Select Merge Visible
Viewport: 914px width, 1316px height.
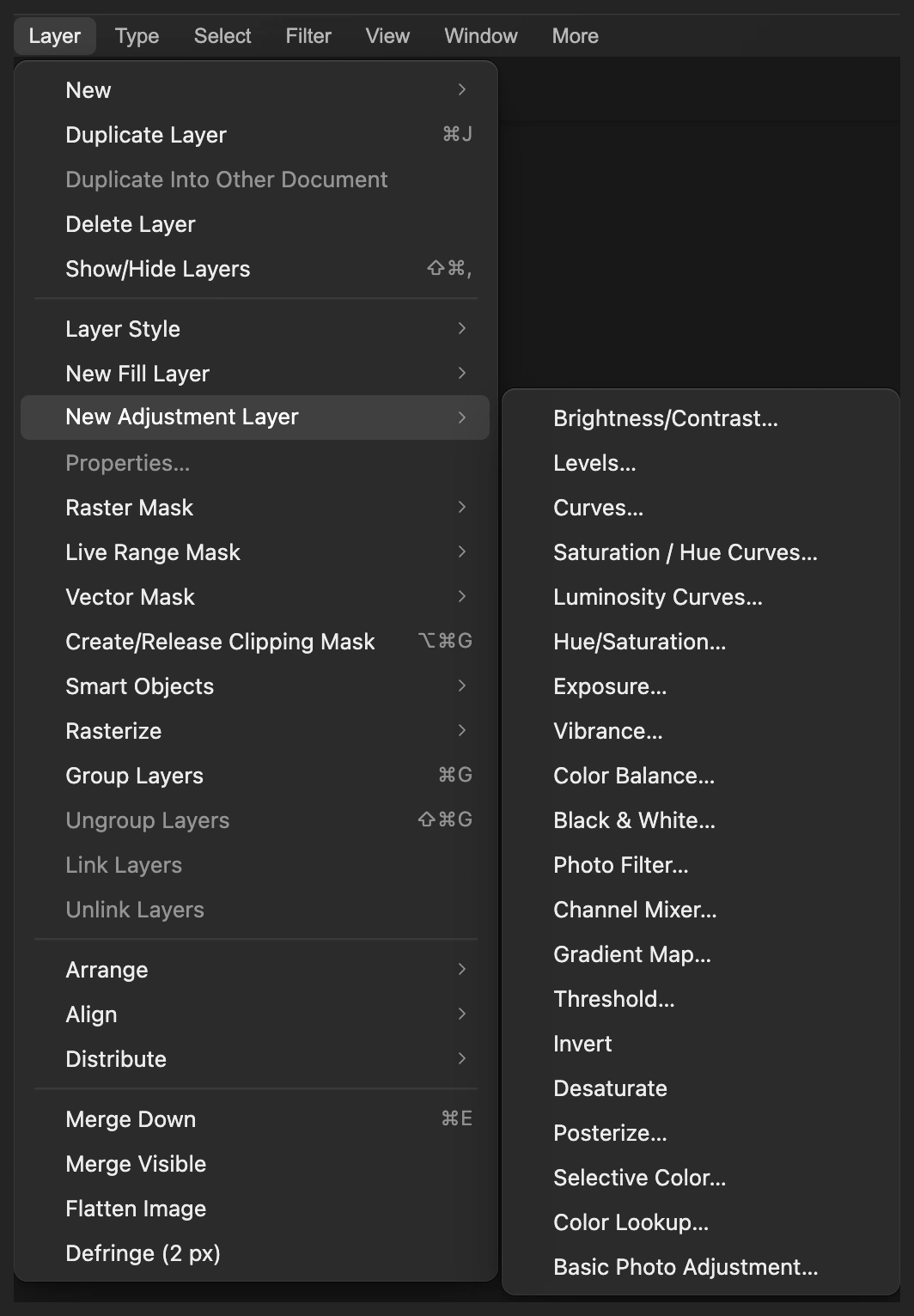tap(255, 1164)
